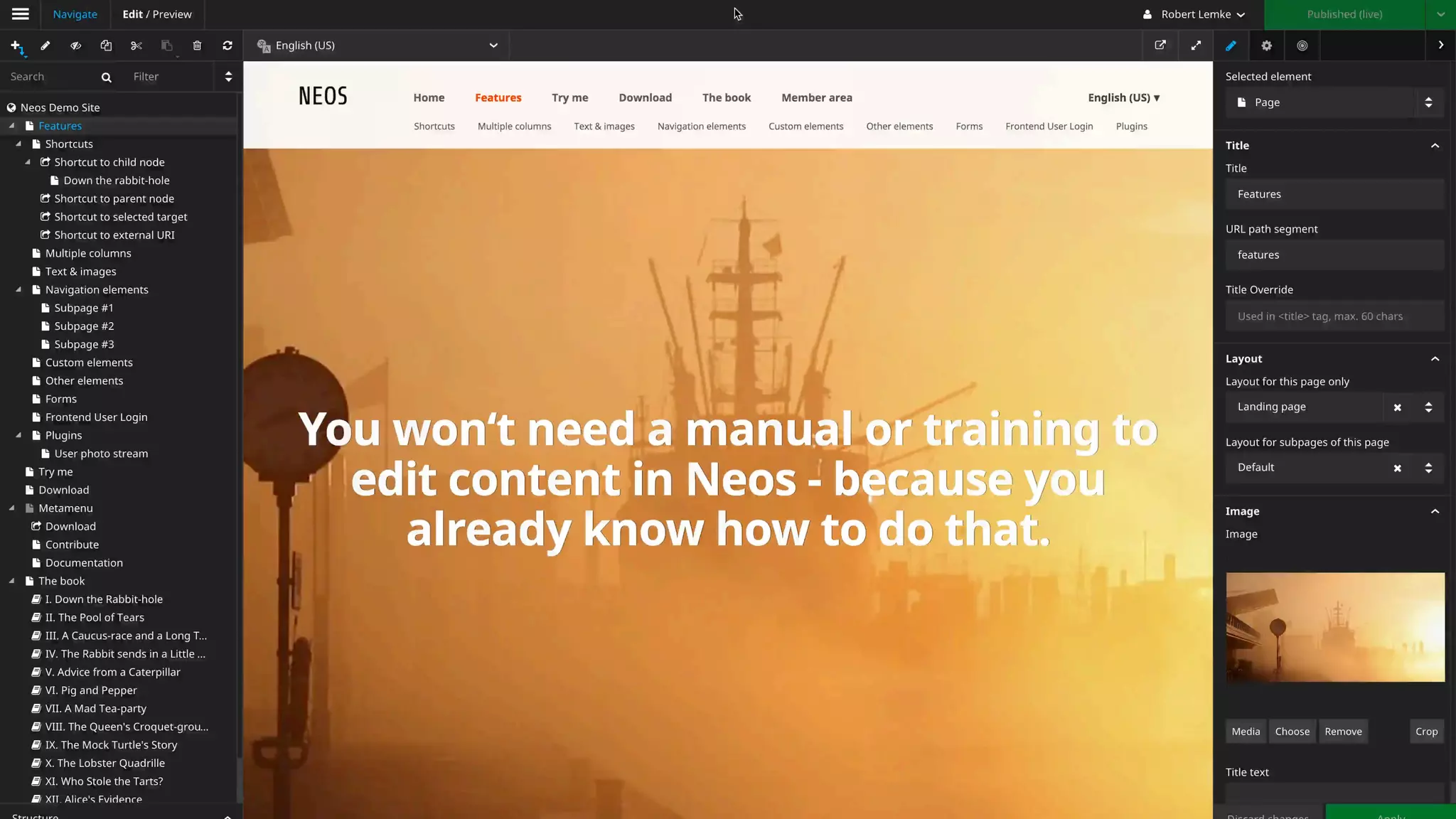Click the Crop button under the image
Screen dimensions: 1456x819
pos(1426,732)
